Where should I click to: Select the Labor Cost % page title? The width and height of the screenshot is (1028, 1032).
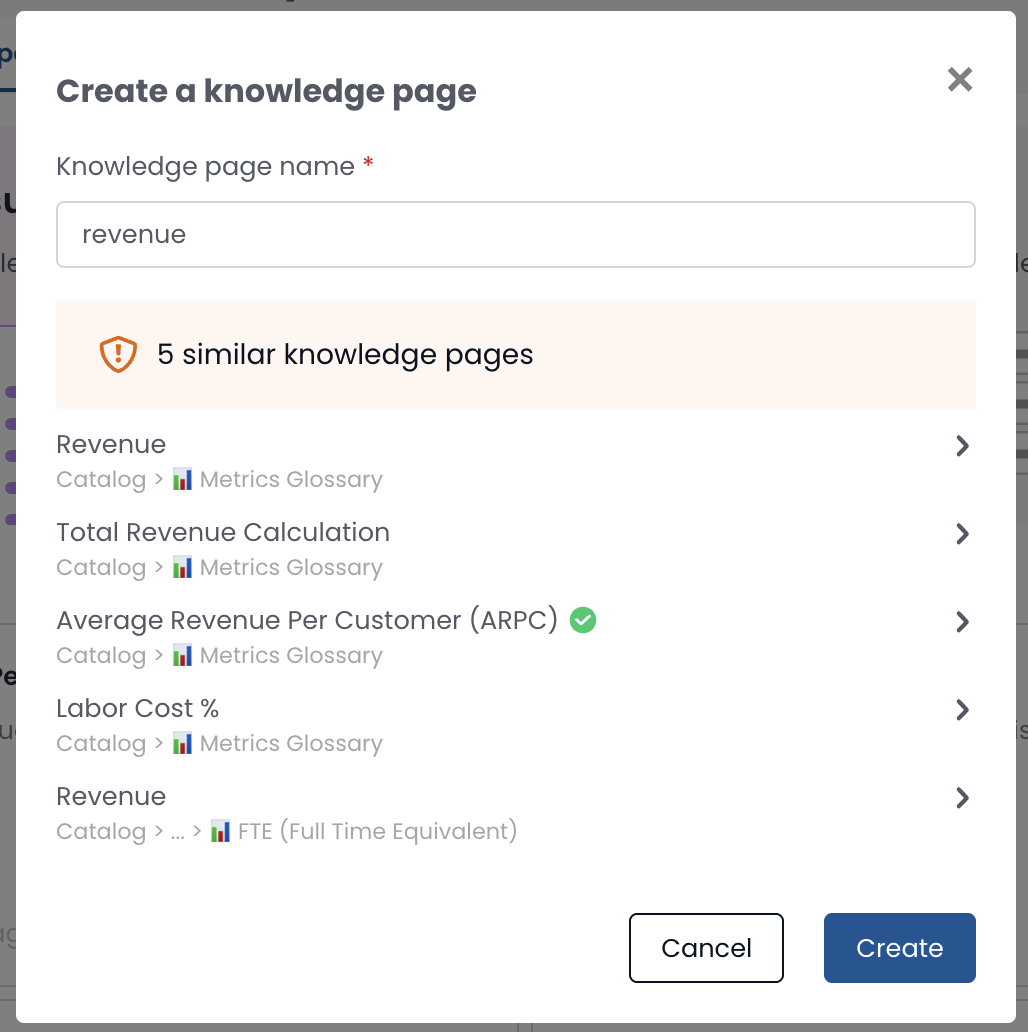[138, 709]
